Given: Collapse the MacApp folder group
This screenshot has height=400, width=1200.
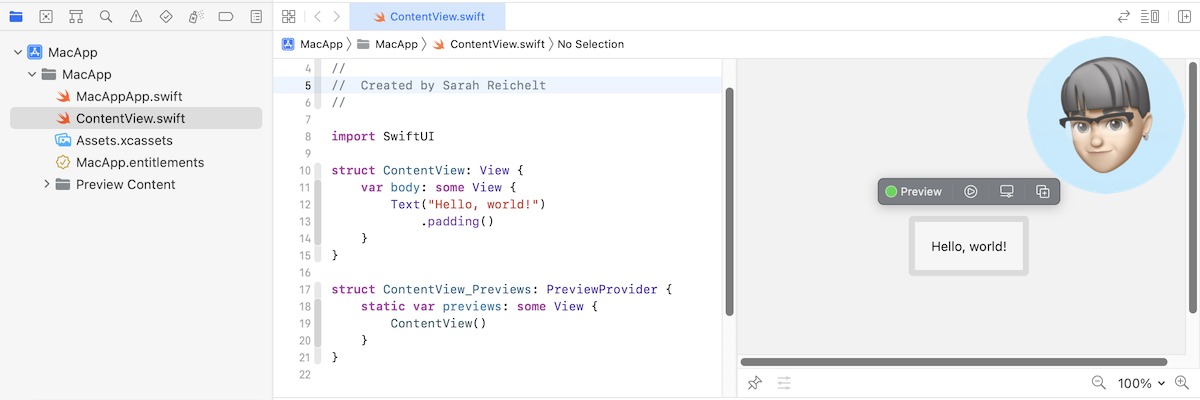Looking at the screenshot, I should pyautogui.click(x=32, y=74).
